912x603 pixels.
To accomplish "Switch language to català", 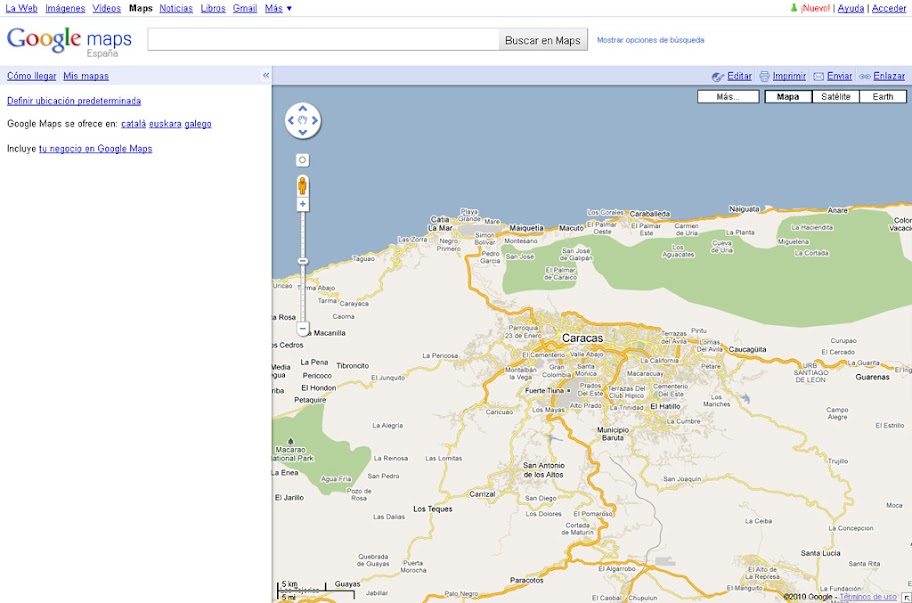I will pos(133,124).
